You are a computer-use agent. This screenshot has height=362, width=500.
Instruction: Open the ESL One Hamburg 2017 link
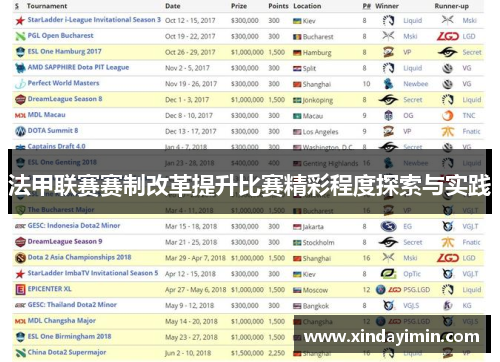coord(64,51)
